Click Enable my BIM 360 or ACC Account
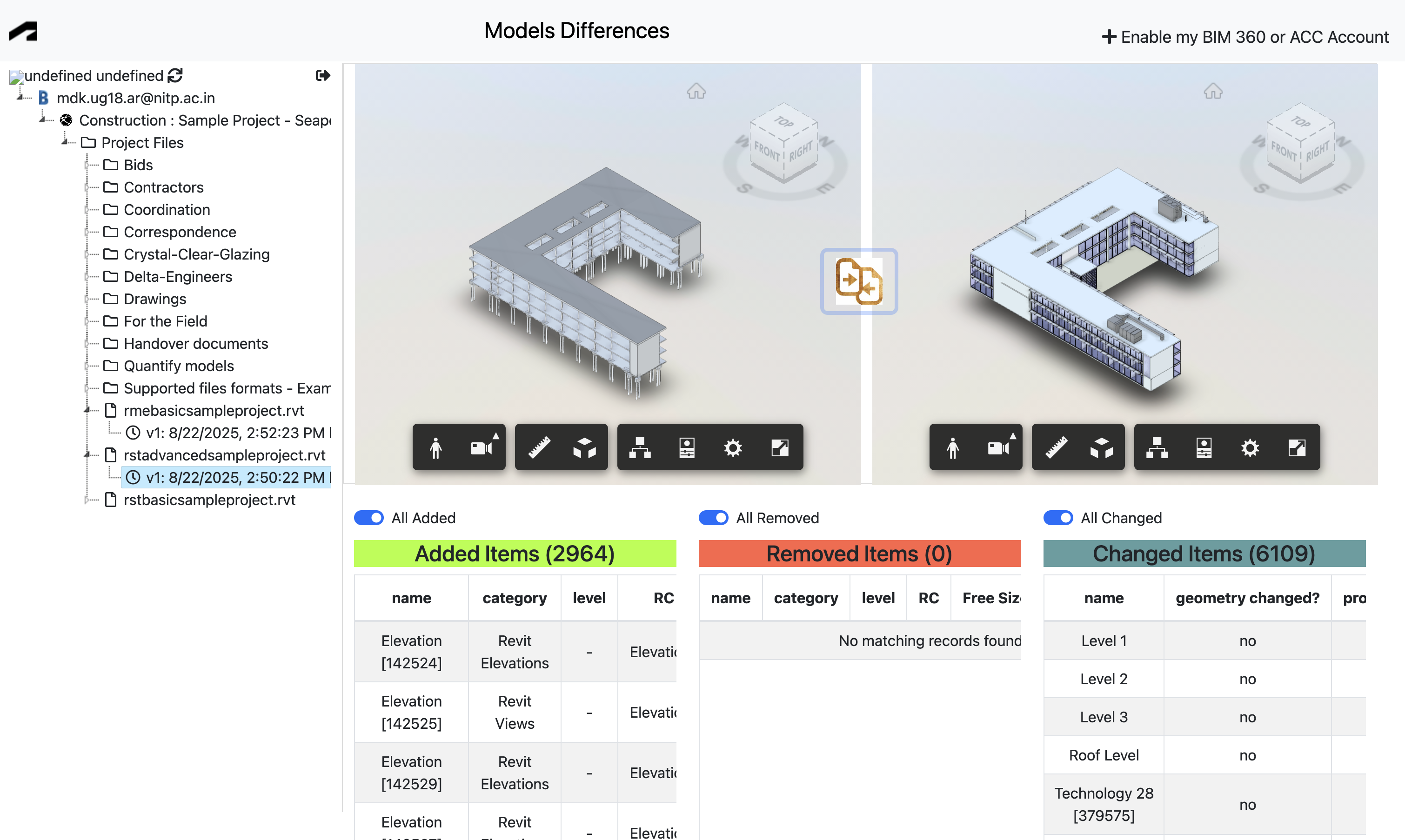 [x=1245, y=37]
